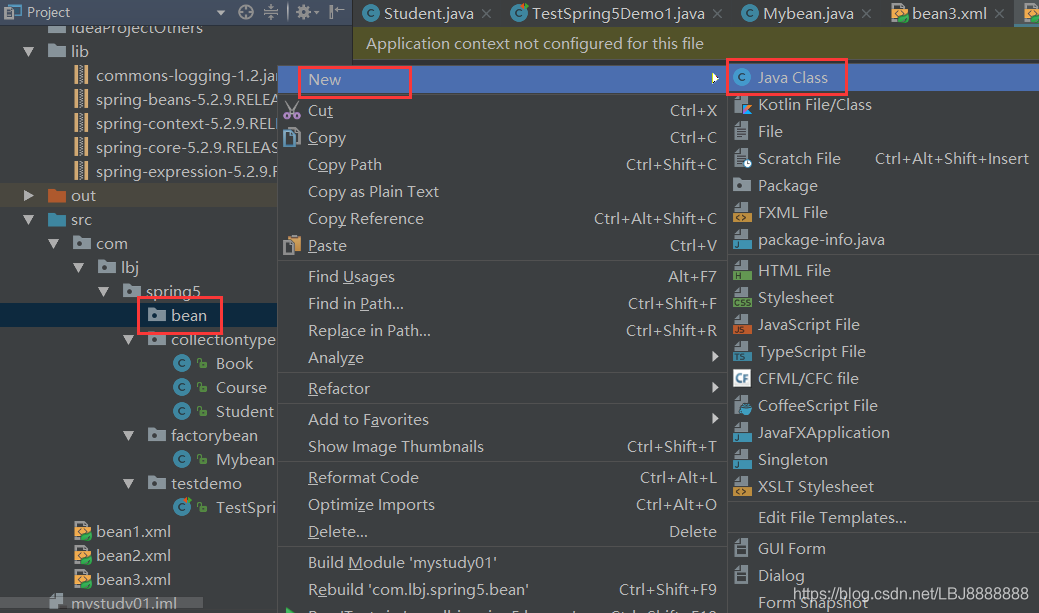This screenshot has height=613, width=1039.
Task: Close the Student.java tab
Action: 486,14
